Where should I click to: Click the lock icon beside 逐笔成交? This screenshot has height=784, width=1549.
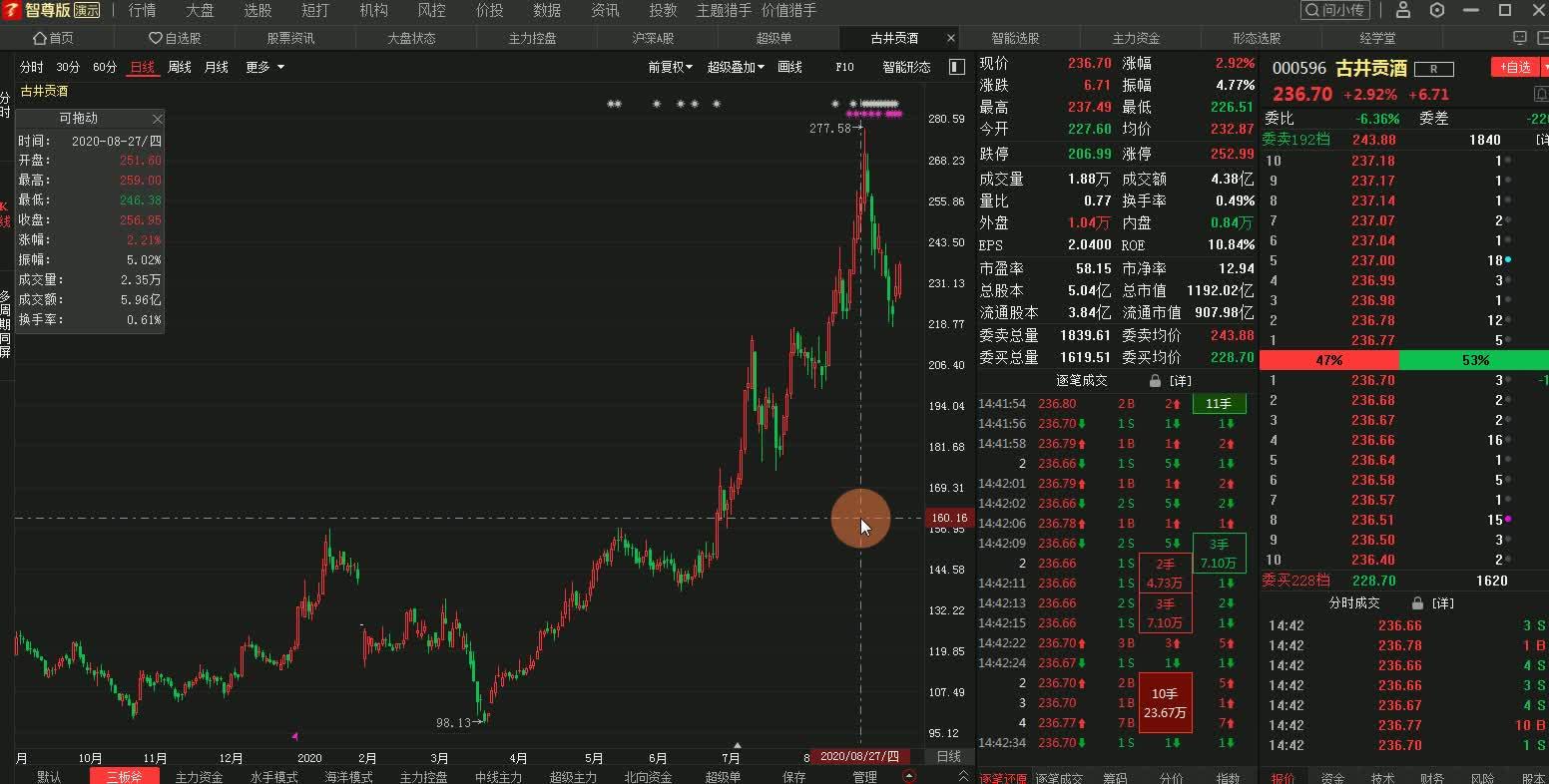point(1155,381)
